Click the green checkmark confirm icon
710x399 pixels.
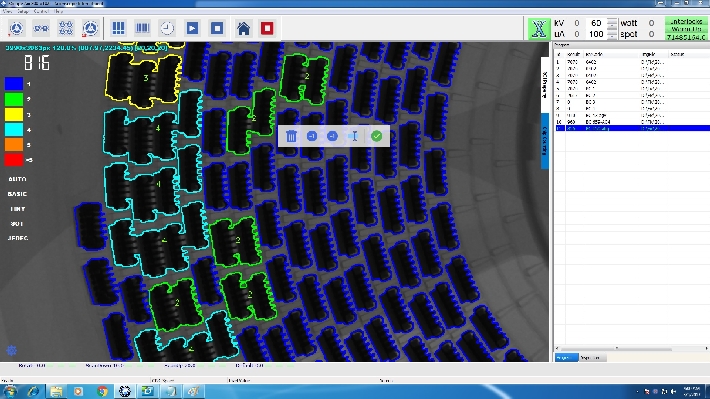(x=376, y=136)
